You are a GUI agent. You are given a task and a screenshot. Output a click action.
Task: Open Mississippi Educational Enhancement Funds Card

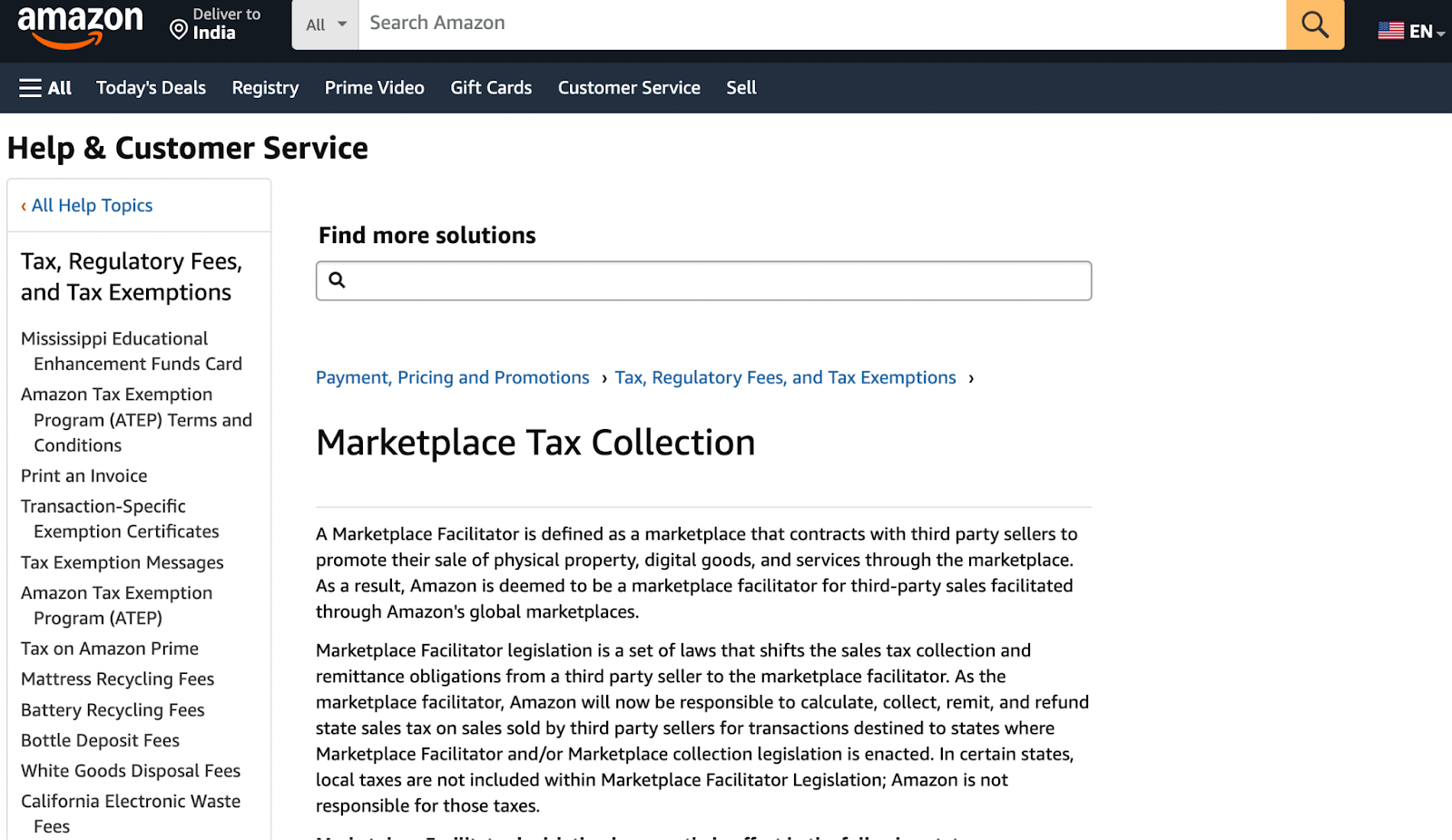point(132,351)
